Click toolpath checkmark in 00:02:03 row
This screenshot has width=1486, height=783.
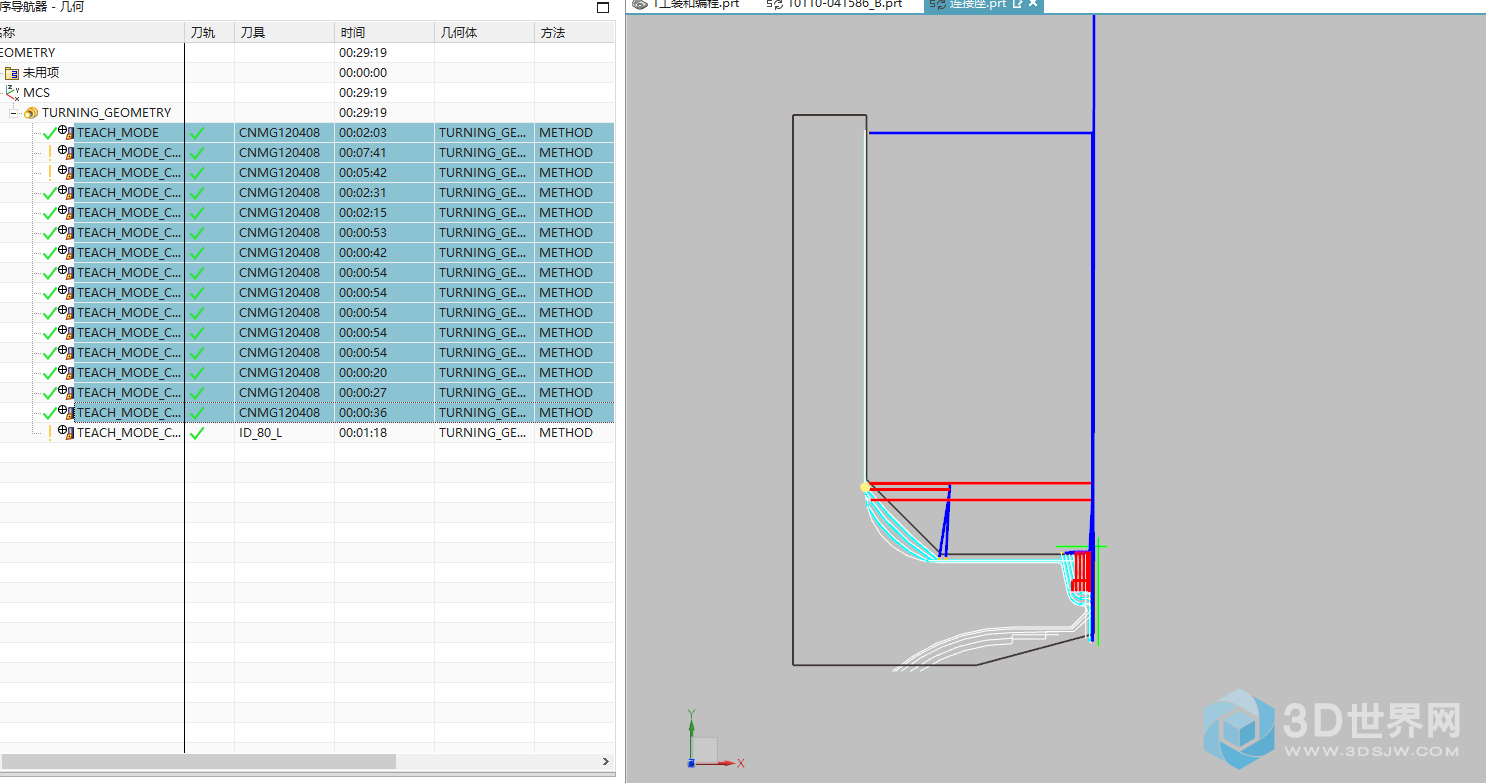tap(197, 133)
